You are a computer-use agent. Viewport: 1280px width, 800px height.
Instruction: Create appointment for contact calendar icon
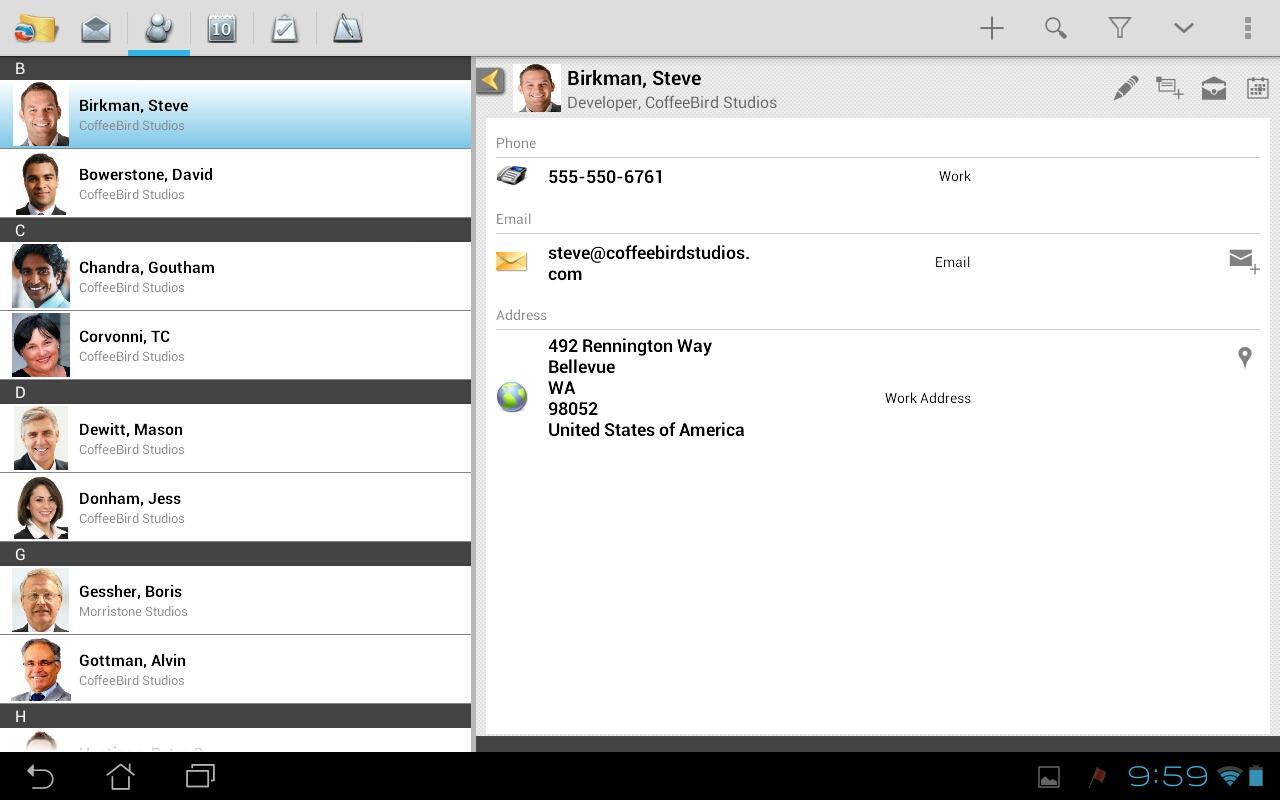(1258, 88)
